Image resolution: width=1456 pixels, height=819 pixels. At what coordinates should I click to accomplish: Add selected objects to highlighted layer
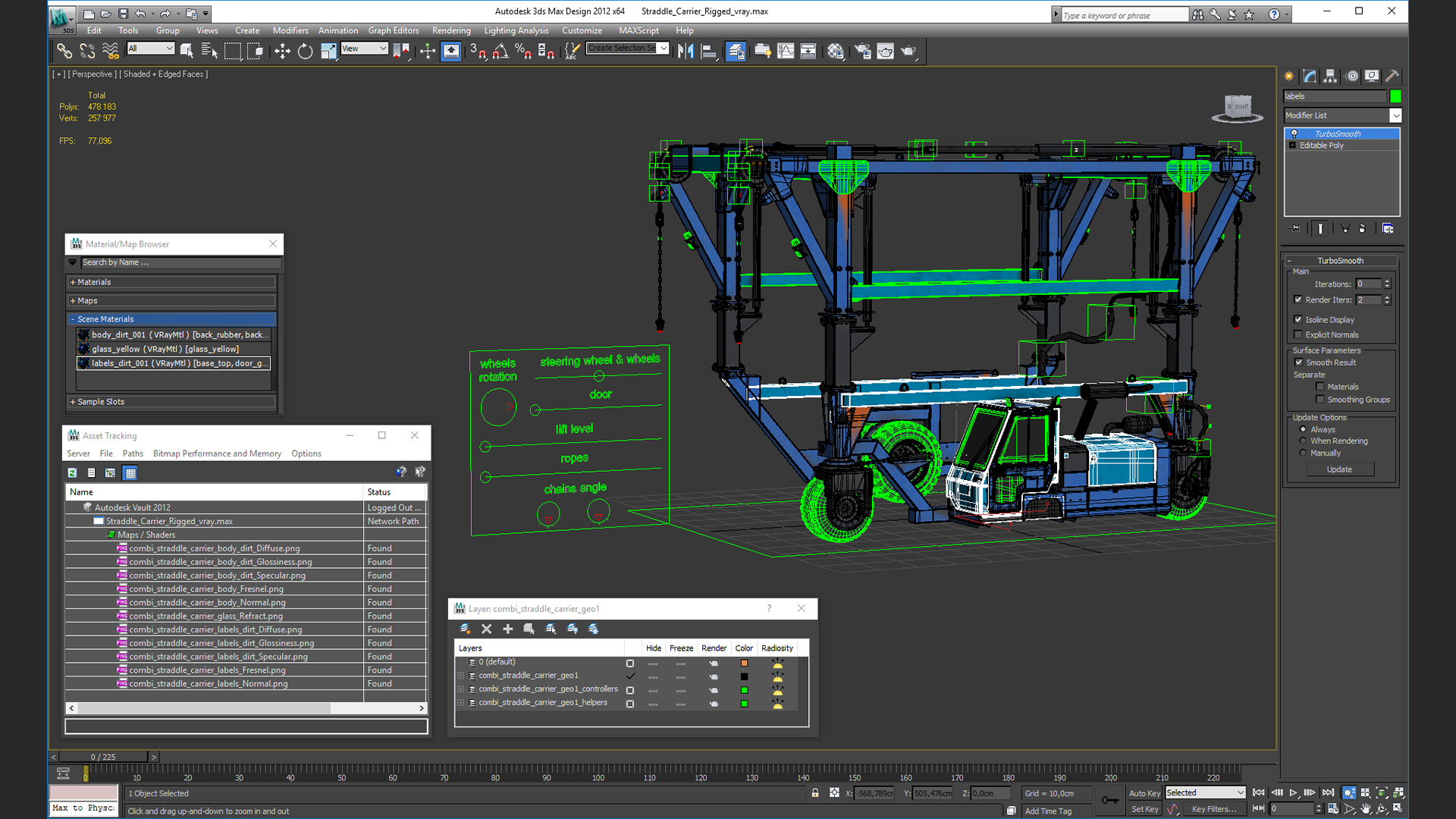click(508, 629)
